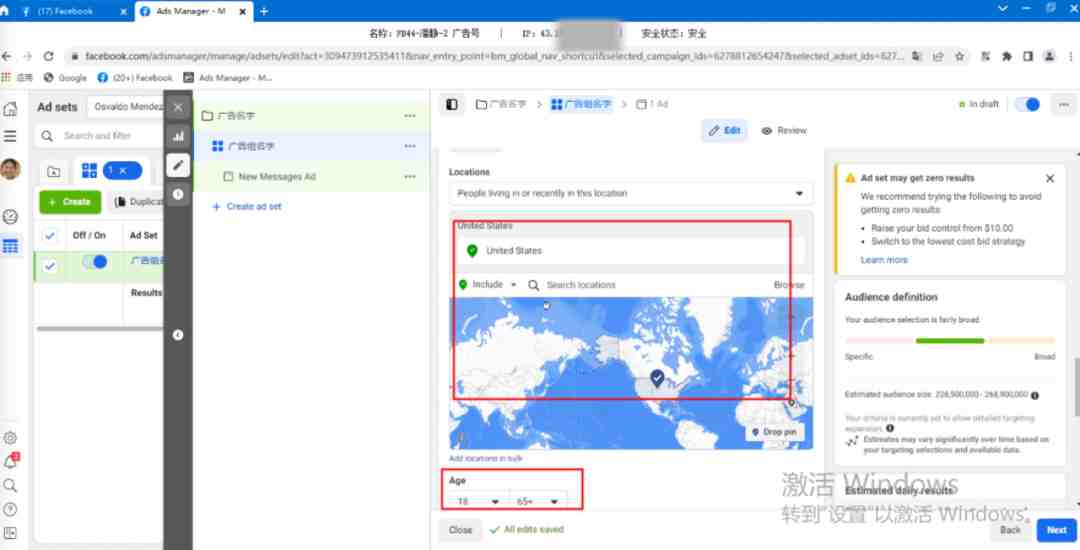The width and height of the screenshot is (1080, 550).
Task: Select the campaigns table grid icon
Action: (x=10, y=246)
